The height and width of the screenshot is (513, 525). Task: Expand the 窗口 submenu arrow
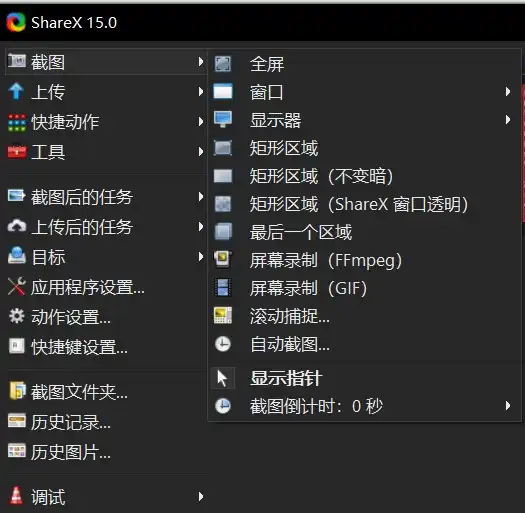pos(508,92)
